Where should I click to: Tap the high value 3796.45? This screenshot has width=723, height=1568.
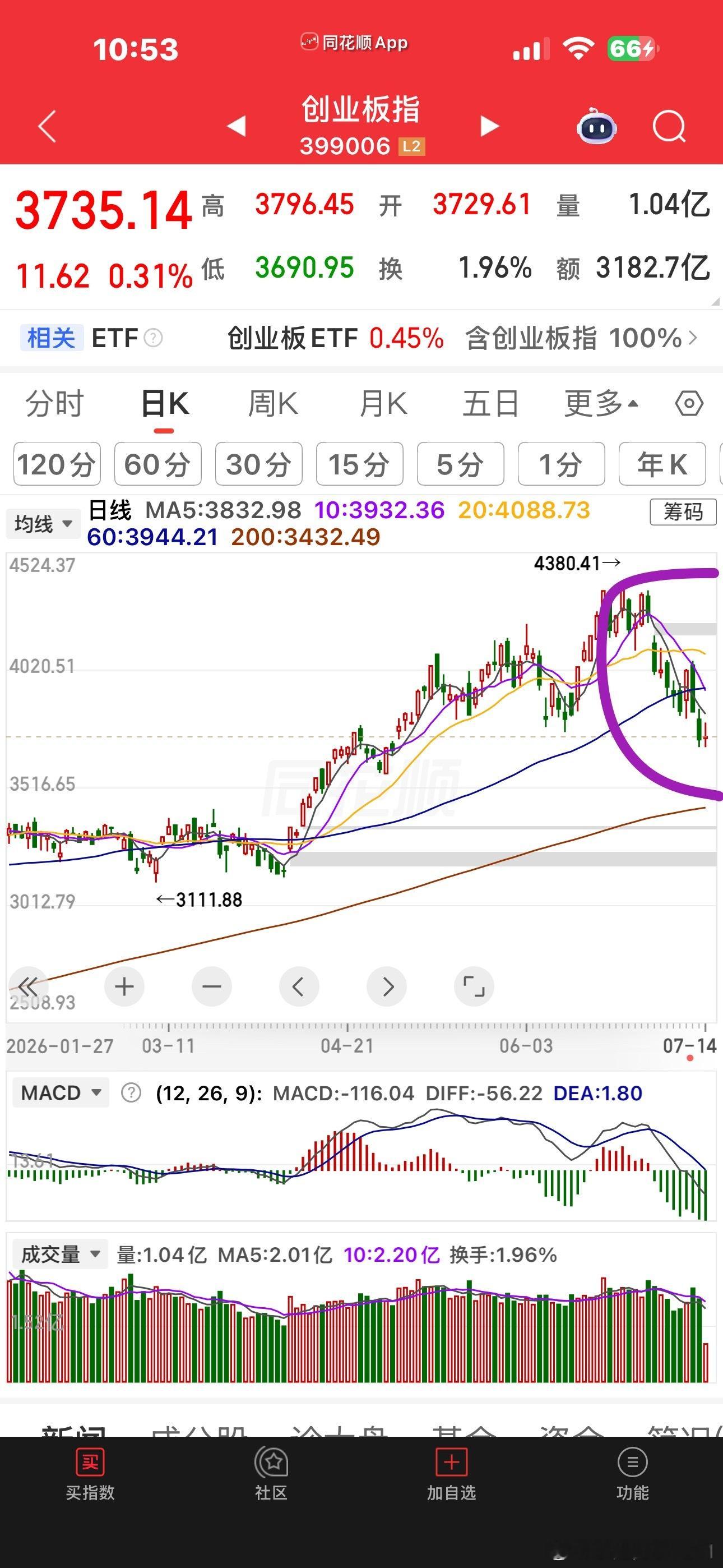(304, 205)
